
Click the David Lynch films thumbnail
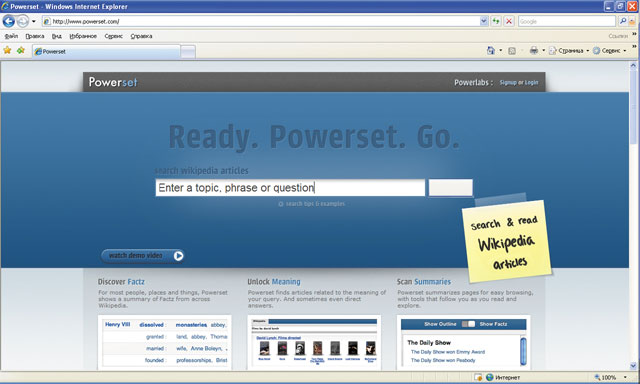tap(314, 342)
